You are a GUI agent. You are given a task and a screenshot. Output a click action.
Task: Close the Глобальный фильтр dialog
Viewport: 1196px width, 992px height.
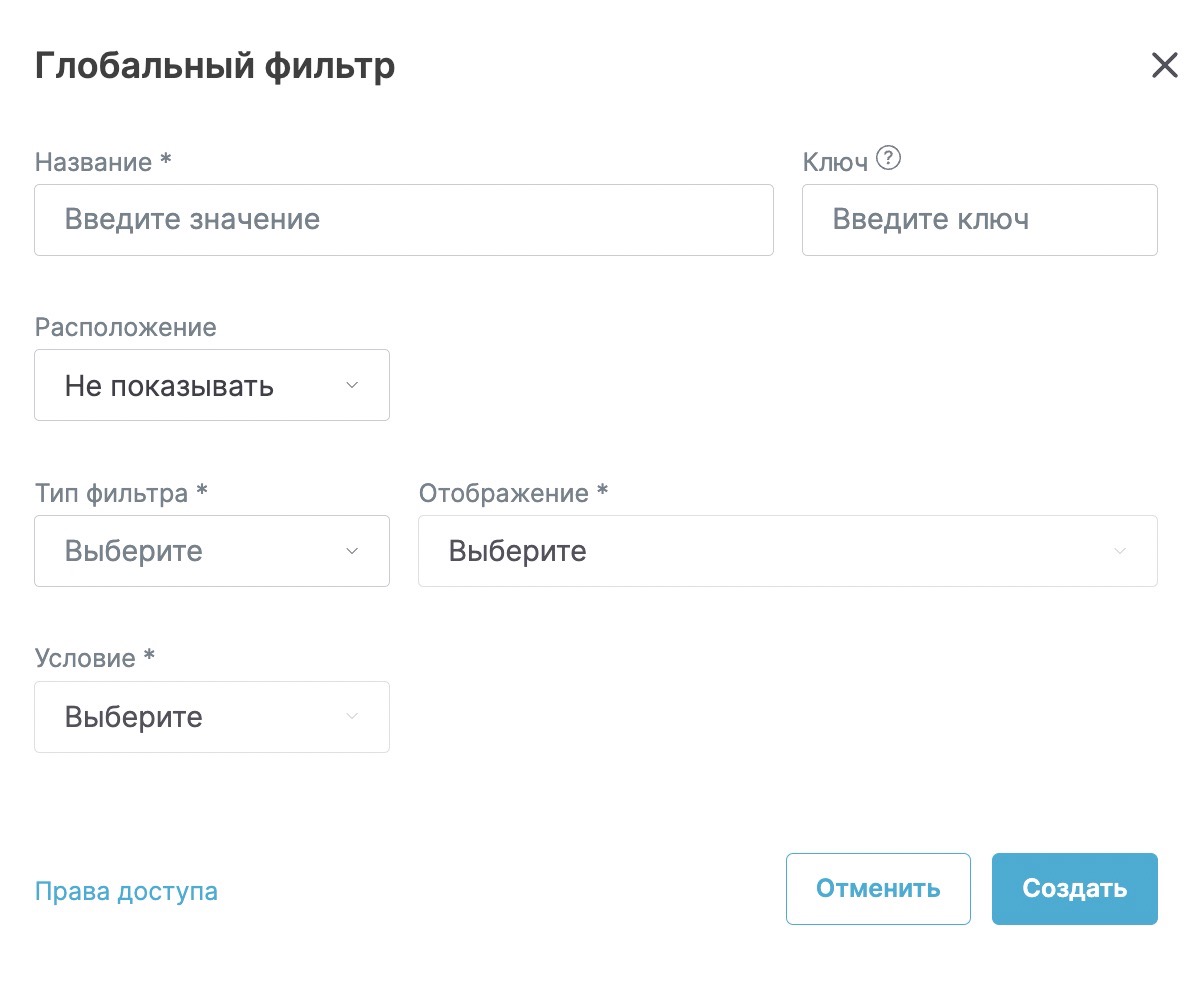[x=1164, y=66]
